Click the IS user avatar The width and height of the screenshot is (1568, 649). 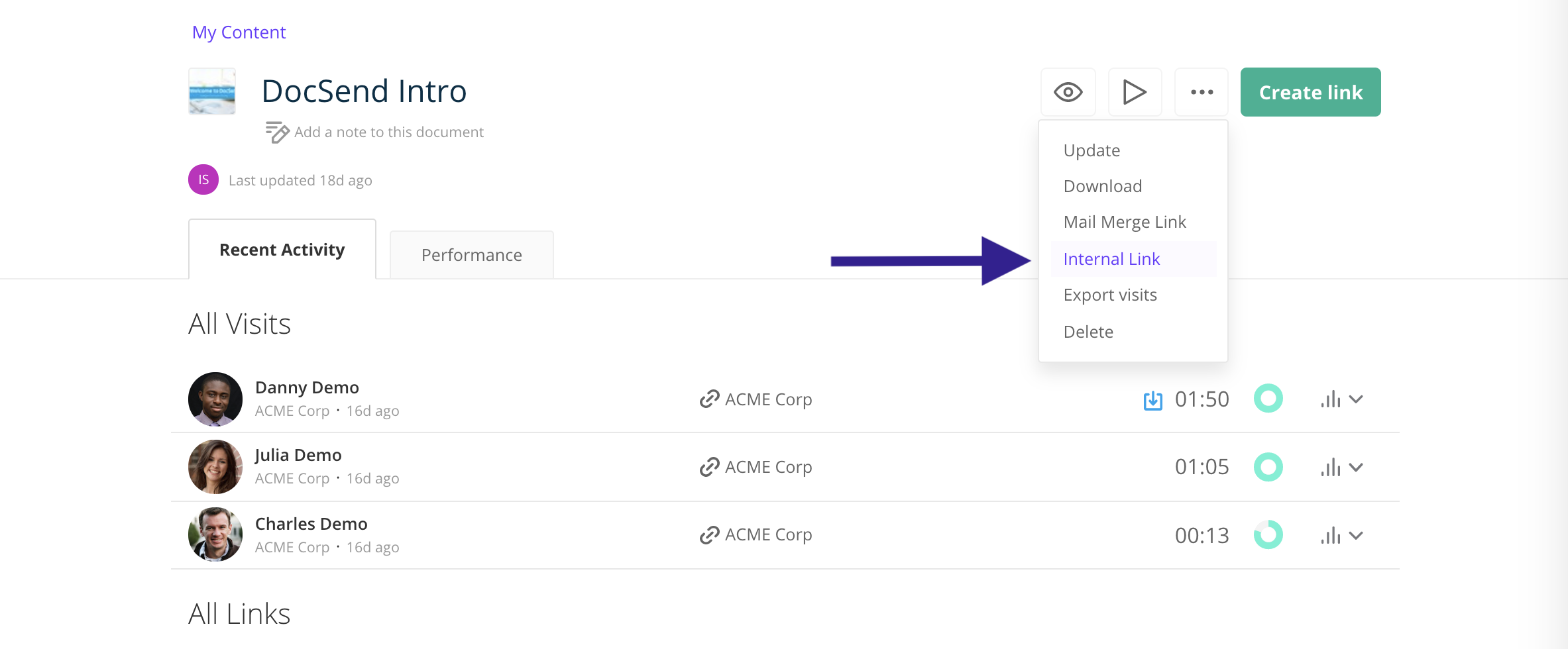203,179
